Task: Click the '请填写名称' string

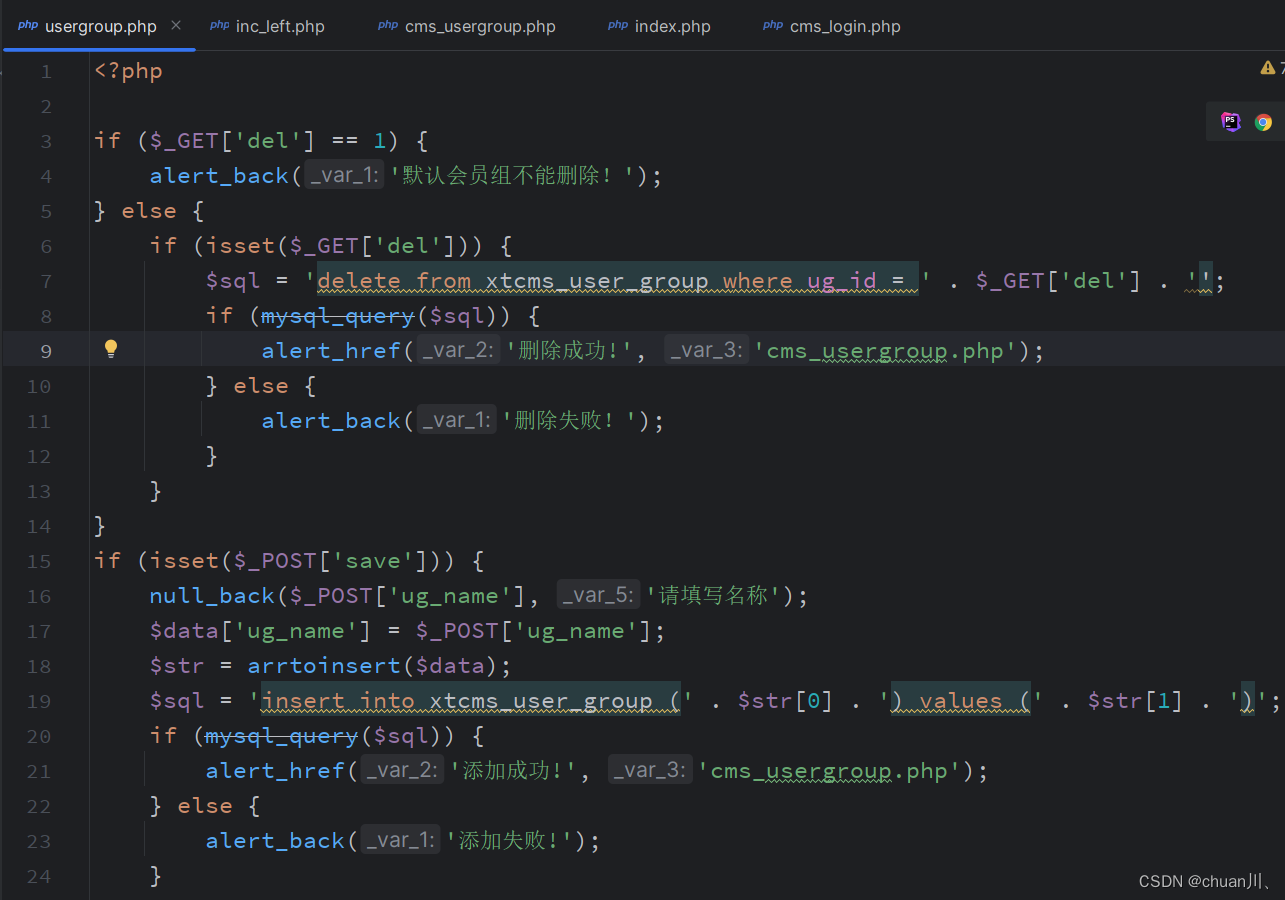Action: [713, 596]
